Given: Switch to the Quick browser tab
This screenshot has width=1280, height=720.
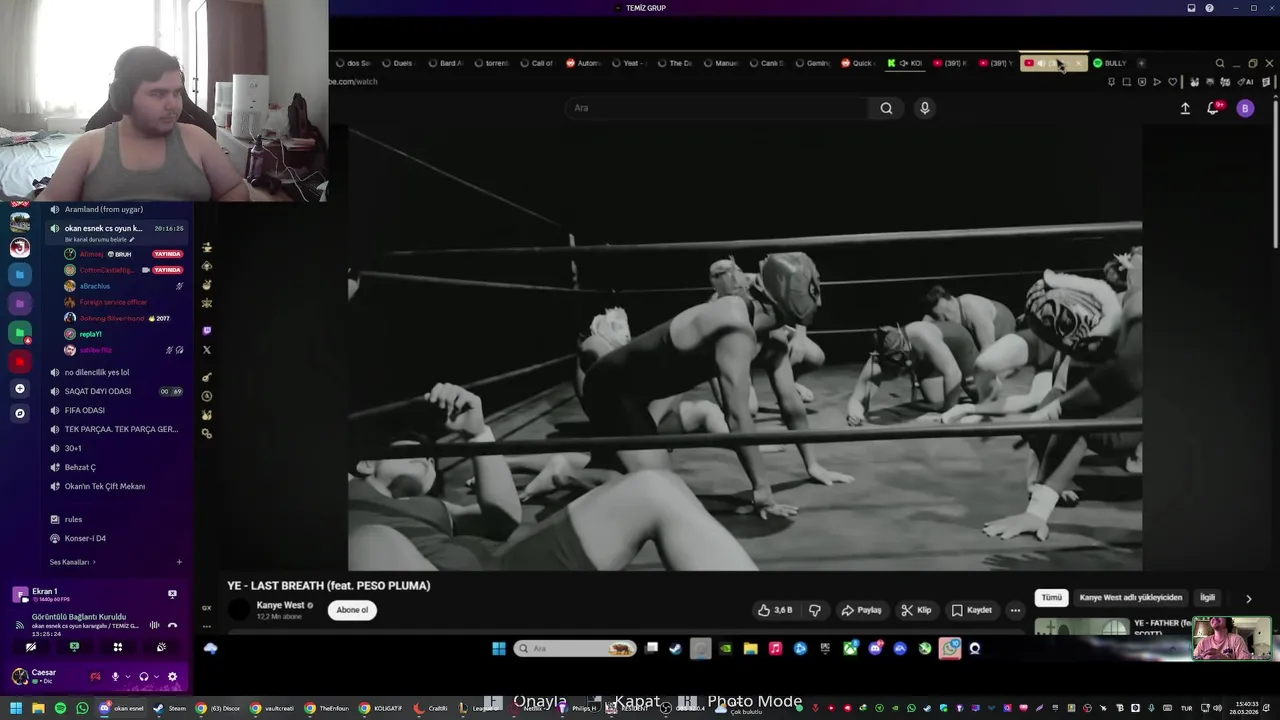Looking at the screenshot, I should pos(857,63).
